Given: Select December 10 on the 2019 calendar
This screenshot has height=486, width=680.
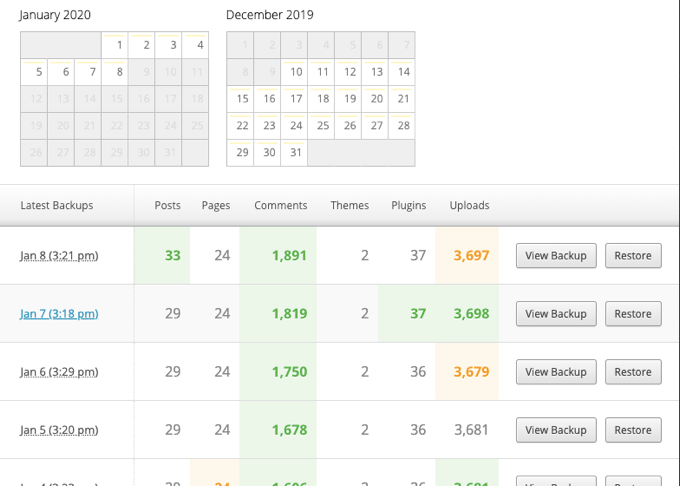Looking at the screenshot, I should (x=295, y=72).
